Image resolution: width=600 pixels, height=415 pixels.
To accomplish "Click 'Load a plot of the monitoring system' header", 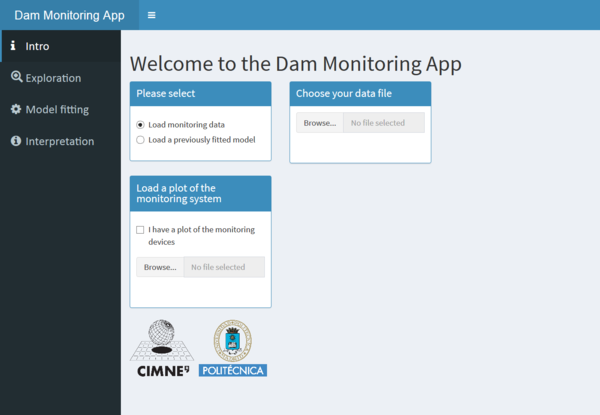I will (x=201, y=194).
